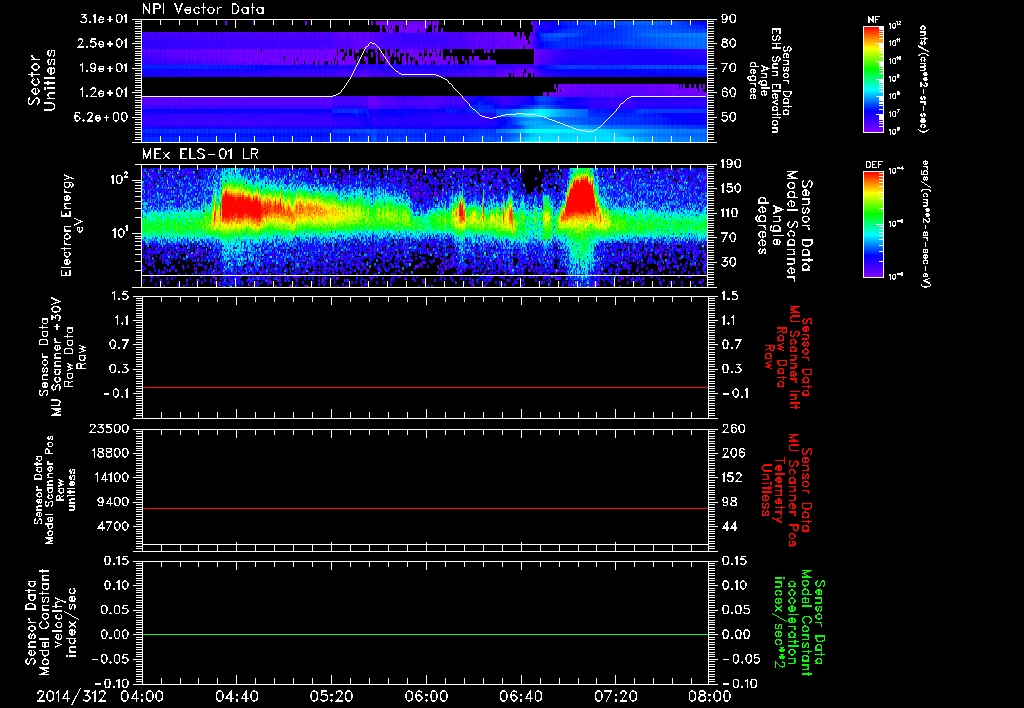Click the 2014/312 date label
The height and width of the screenshot is (708, 1024).
(x=71, y=696)
